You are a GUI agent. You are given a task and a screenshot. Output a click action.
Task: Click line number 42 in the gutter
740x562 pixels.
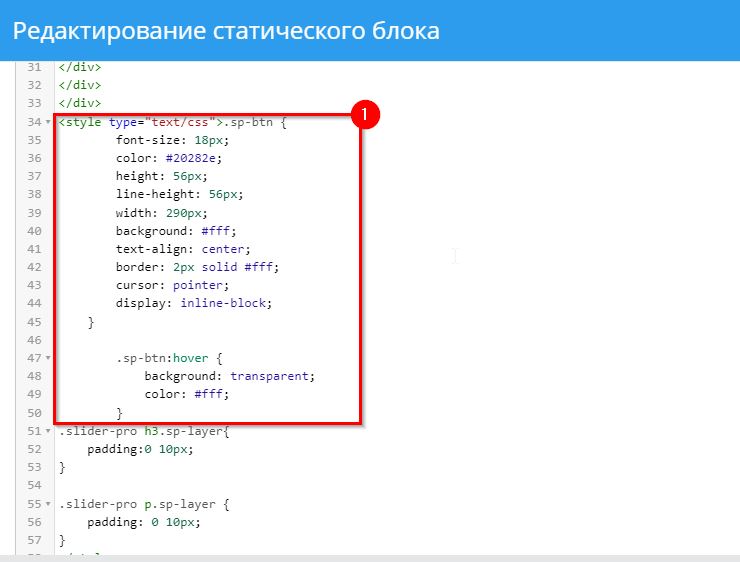click(x=34, y=267)
